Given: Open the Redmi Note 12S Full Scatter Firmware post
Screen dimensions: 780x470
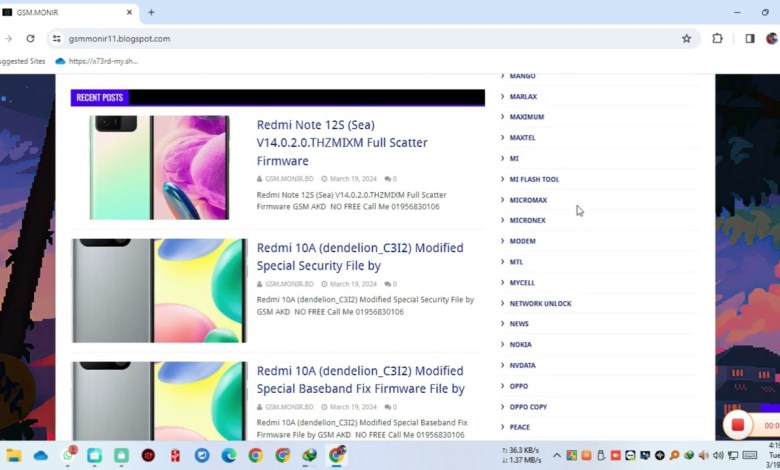Looking at the screenshot, I should [x=342, y=143].
